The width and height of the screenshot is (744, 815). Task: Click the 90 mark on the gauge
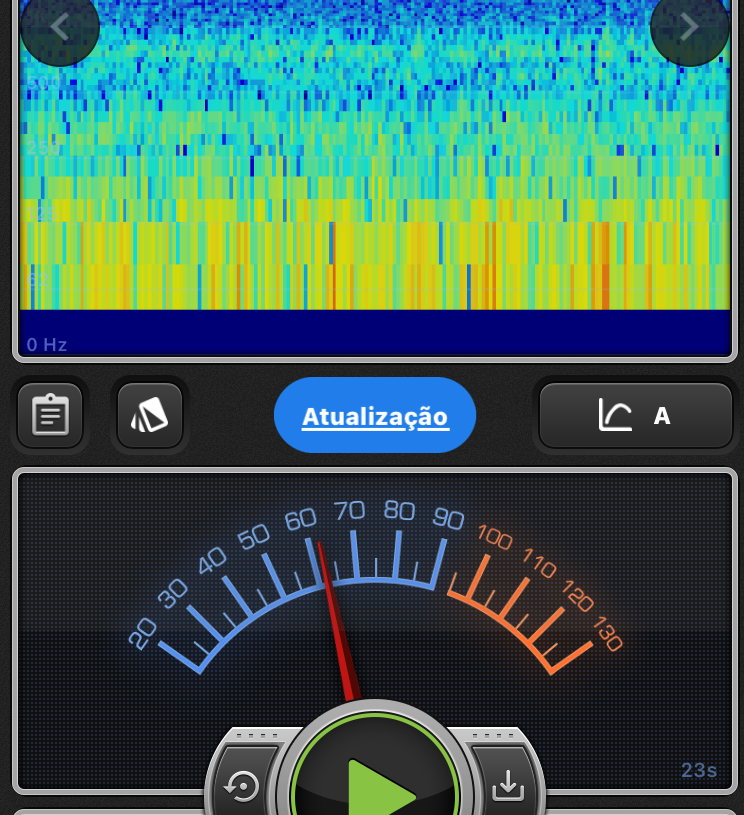[x=448, y=519]
